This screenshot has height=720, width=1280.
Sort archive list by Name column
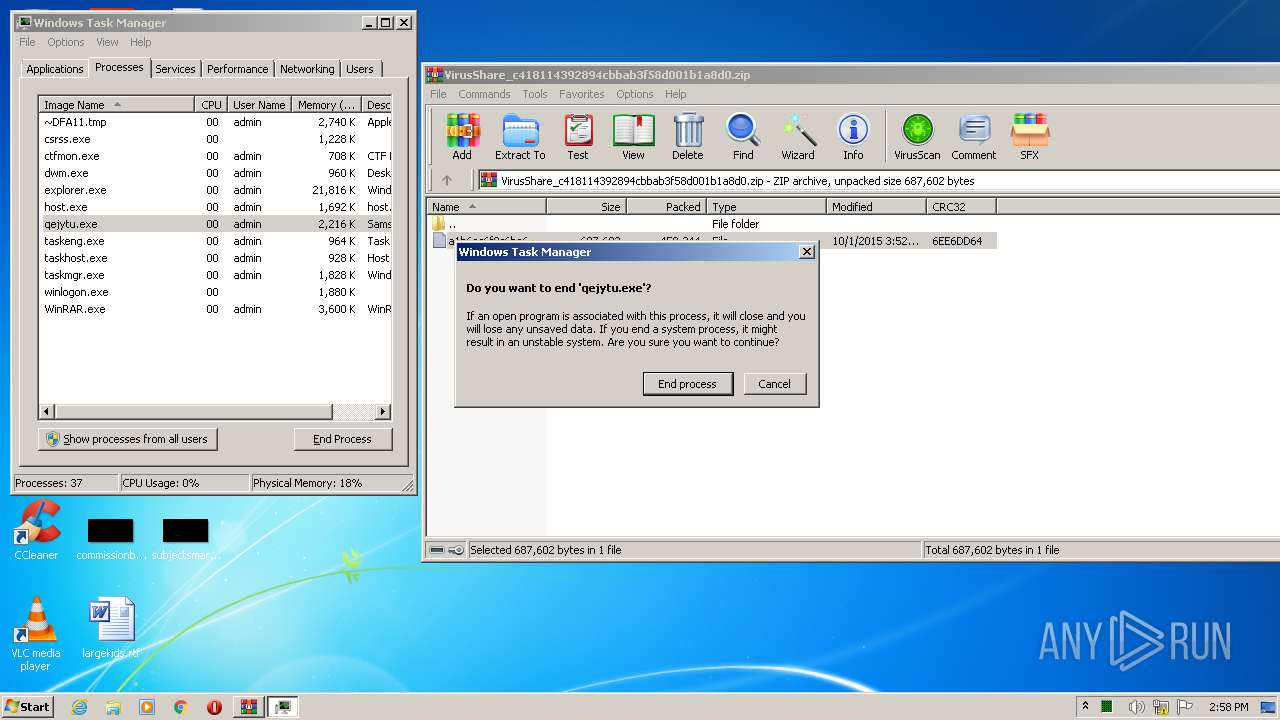[x=486, y=206]
